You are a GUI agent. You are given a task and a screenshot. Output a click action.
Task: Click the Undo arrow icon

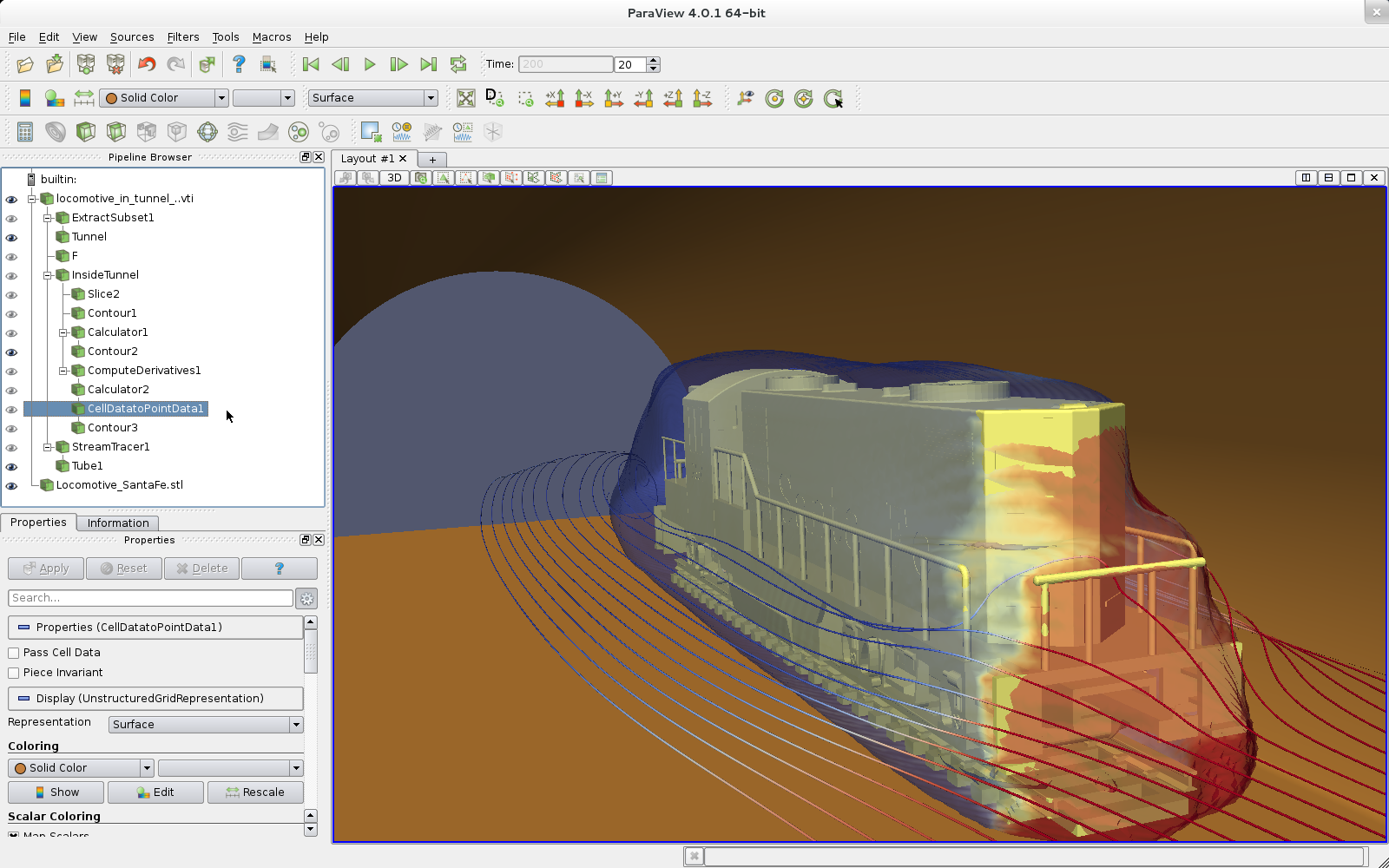(x=147, y=64)
